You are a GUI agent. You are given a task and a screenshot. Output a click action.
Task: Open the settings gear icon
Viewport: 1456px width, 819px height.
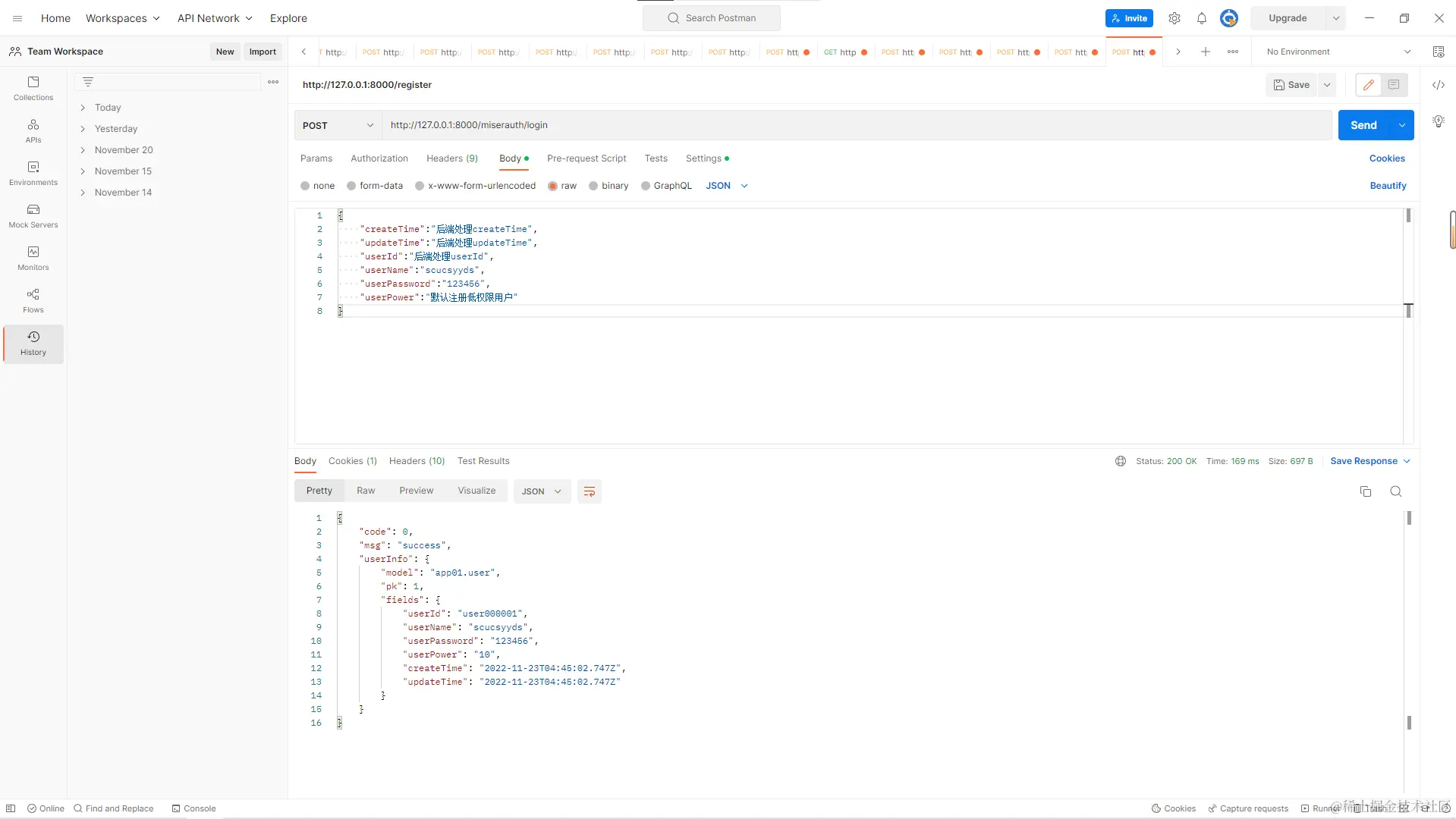tap(1174, 18)
